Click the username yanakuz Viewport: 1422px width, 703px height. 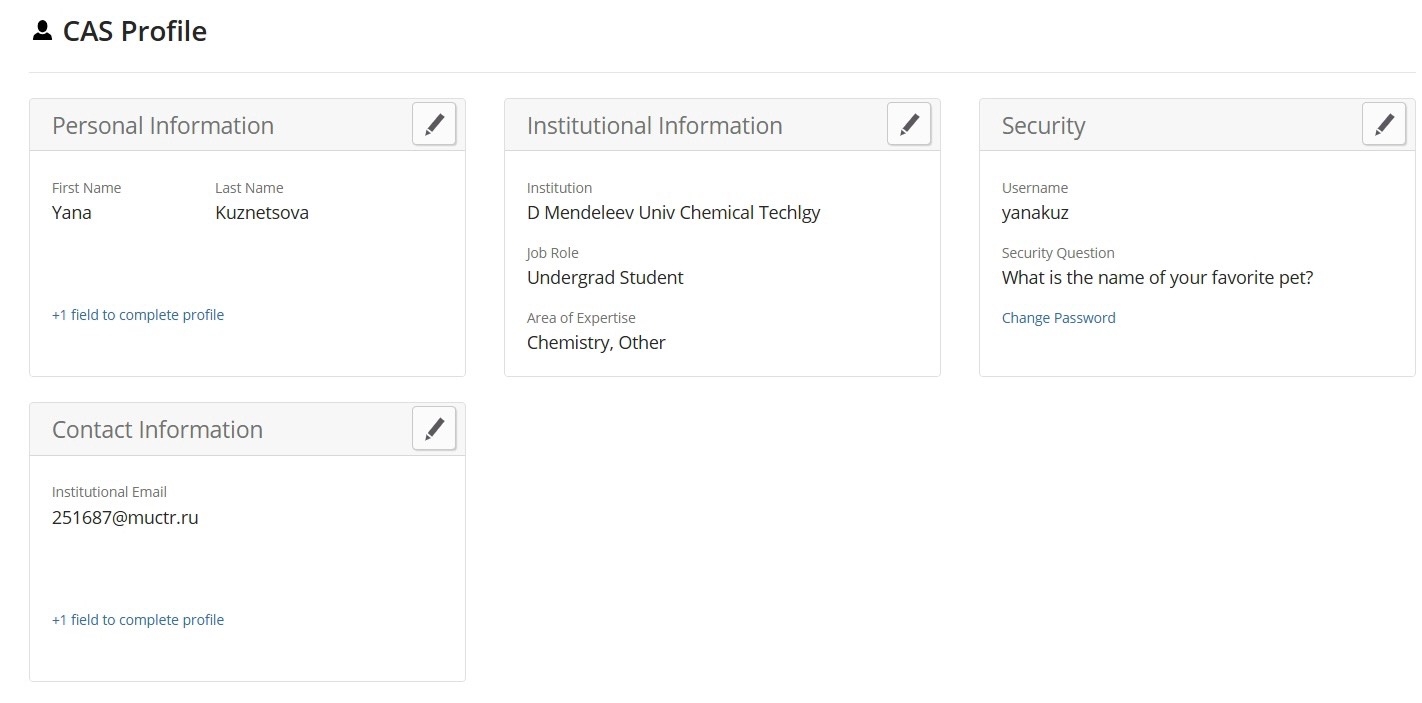click(1035, 213)
